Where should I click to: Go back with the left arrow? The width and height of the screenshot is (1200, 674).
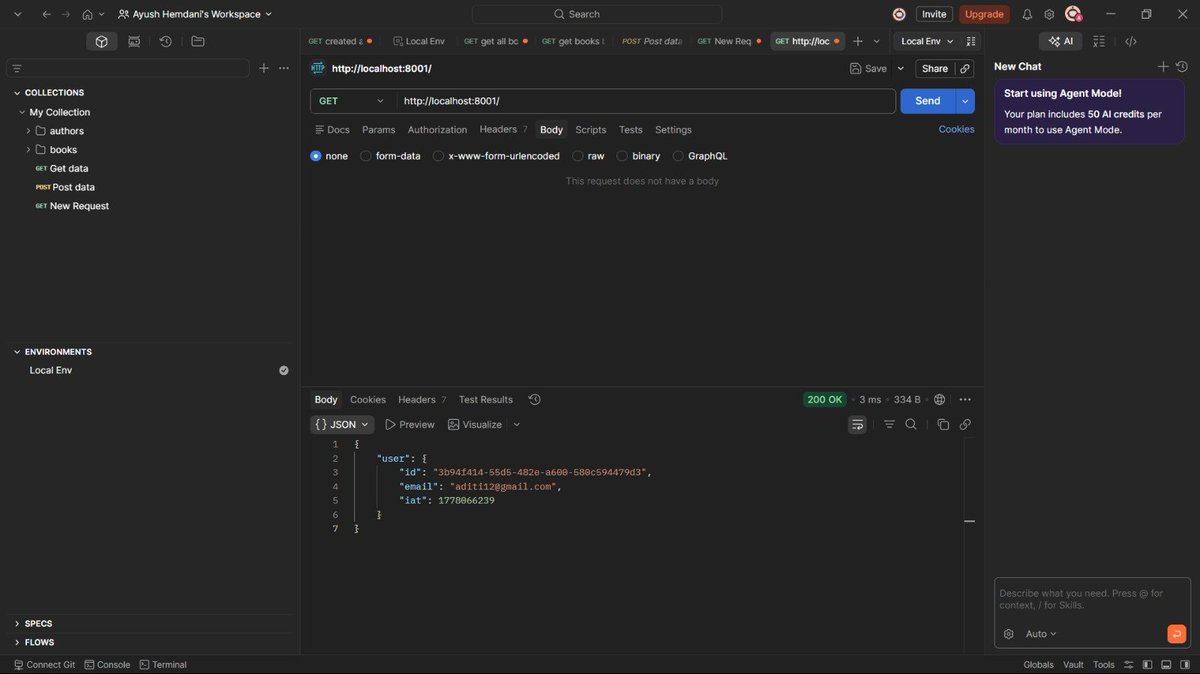[46, 14]
